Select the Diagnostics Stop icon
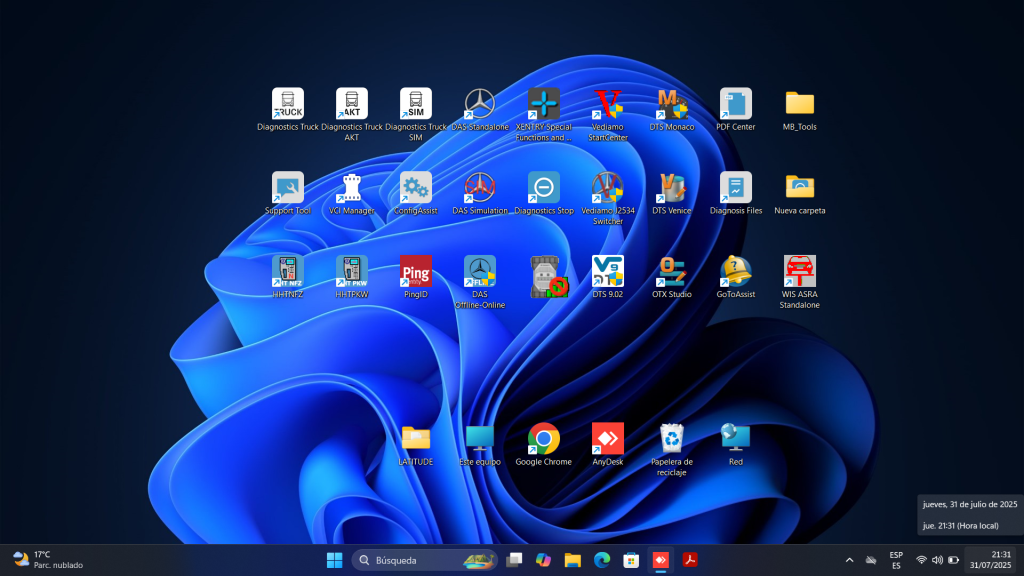1024x576 pixels. tap(544, 188)
